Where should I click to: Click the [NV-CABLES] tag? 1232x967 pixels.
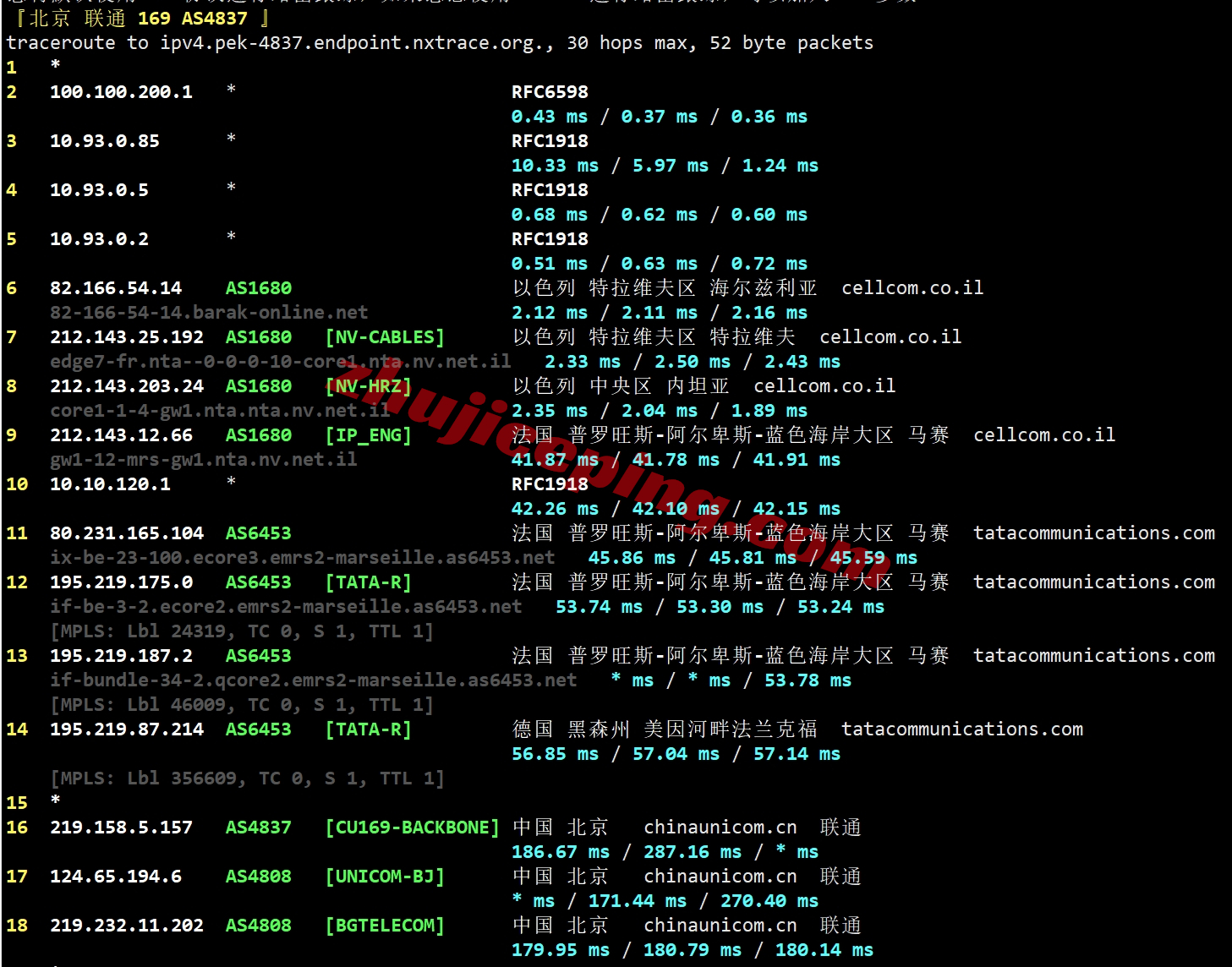(x=385, y=337)
